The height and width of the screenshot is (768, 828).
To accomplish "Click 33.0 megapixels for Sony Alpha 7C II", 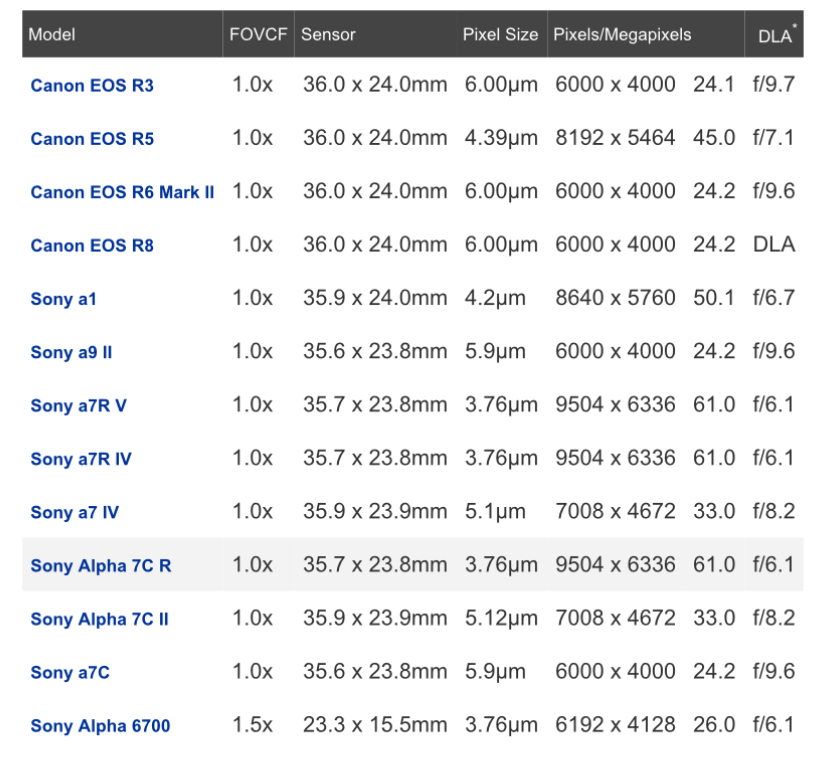I will (714, 618).
